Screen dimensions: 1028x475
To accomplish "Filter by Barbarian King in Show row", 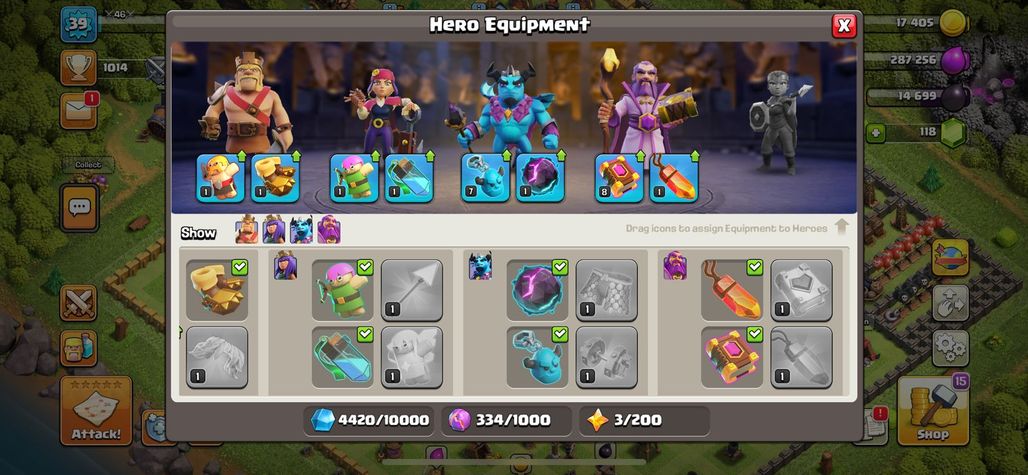I will coord(247,230).
